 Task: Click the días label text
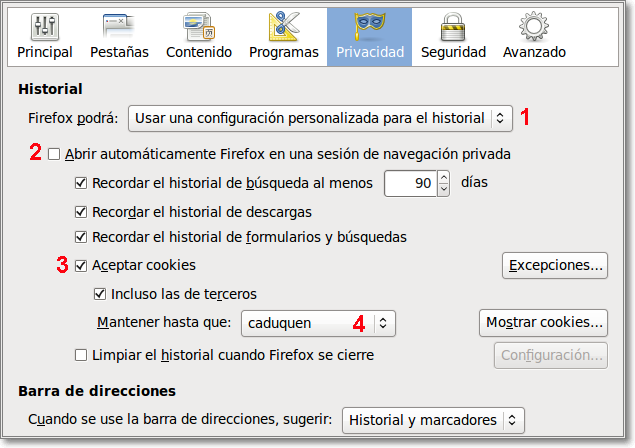tap(474, 182)
